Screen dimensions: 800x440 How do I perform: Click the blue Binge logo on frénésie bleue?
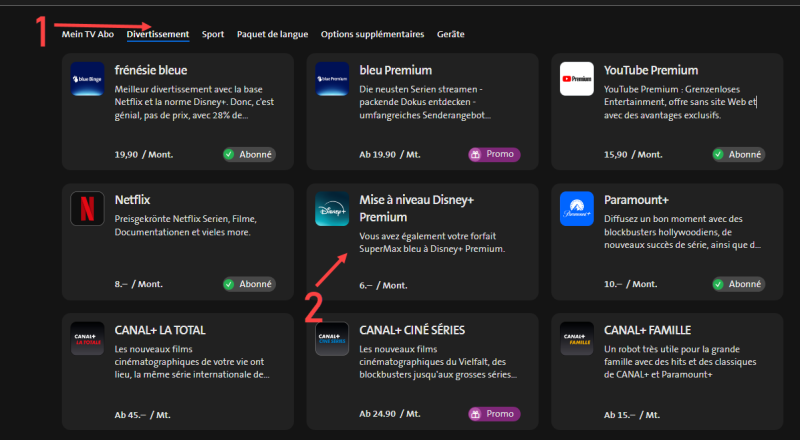(88, 79)
